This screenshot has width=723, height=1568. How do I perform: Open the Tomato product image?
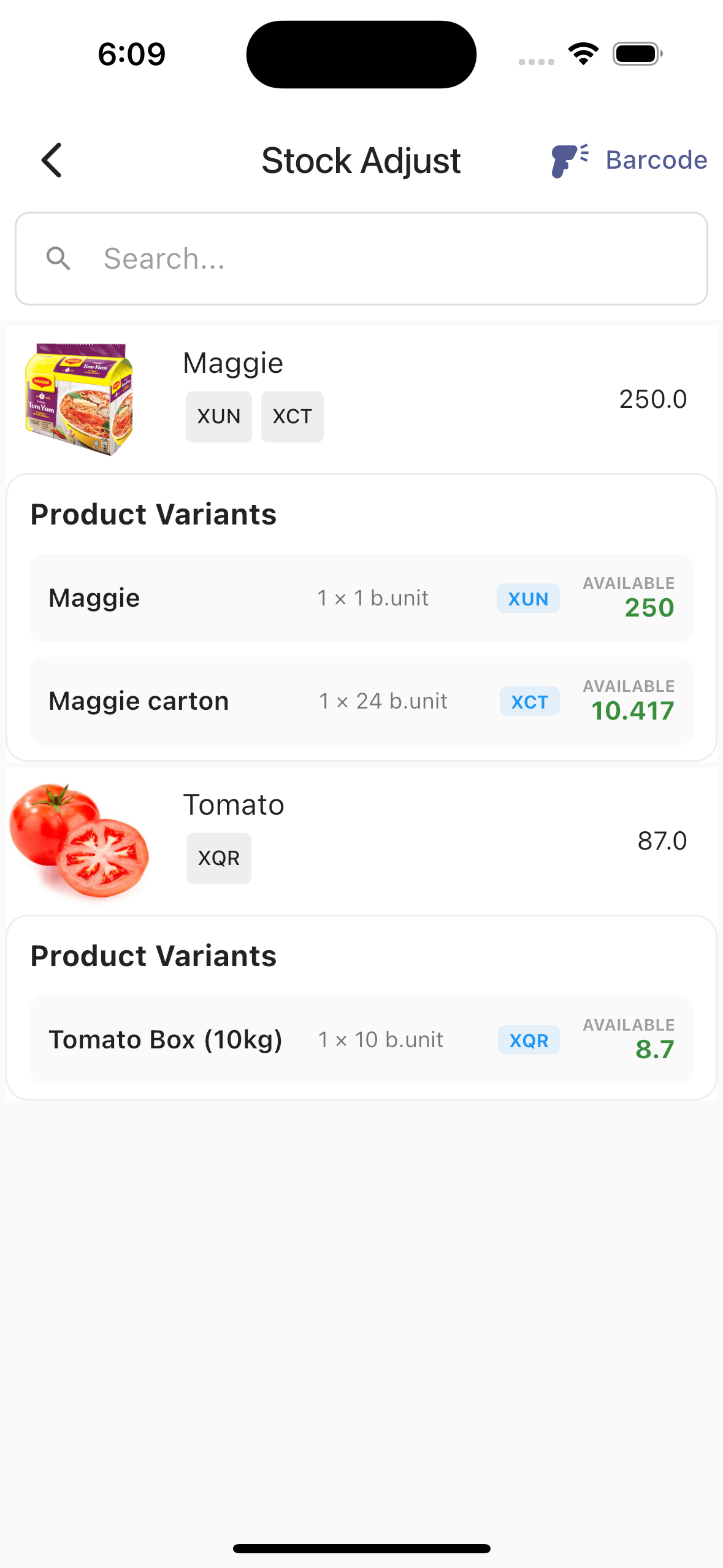coord(79,840)
